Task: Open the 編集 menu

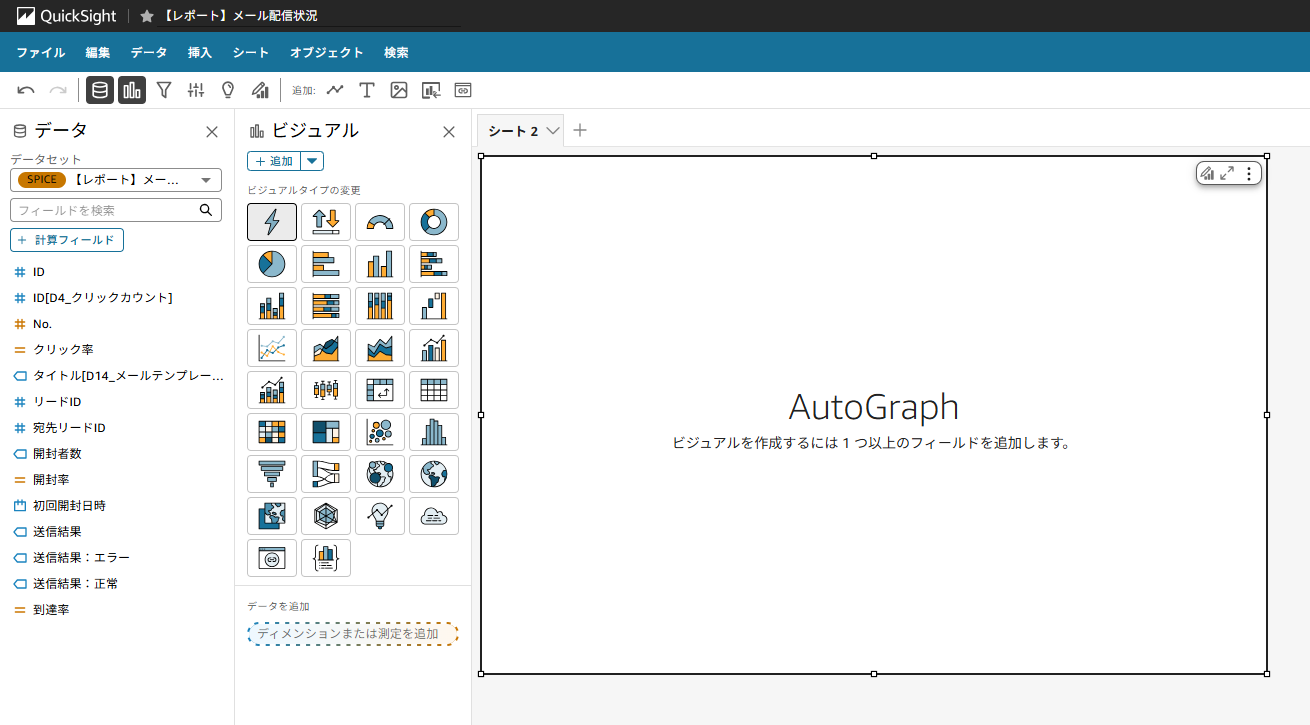Action: [x=98, y=52]
